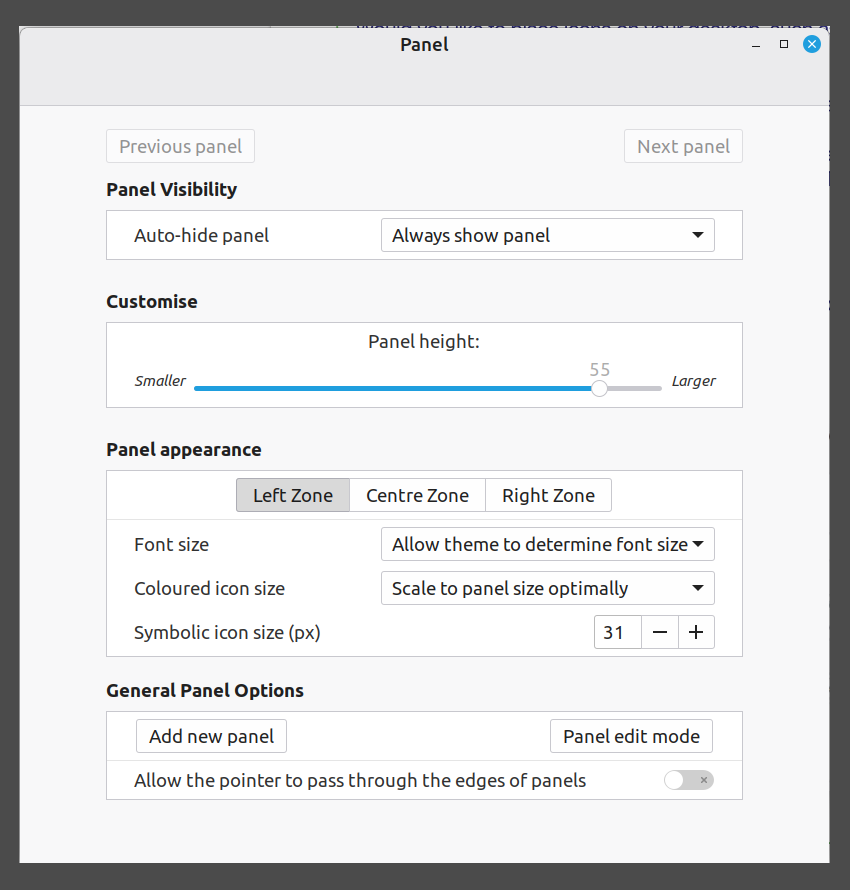Open the Auto-hide panel dropdown
850x890 pixels.
pyautogui.click(x=547, y=236)
